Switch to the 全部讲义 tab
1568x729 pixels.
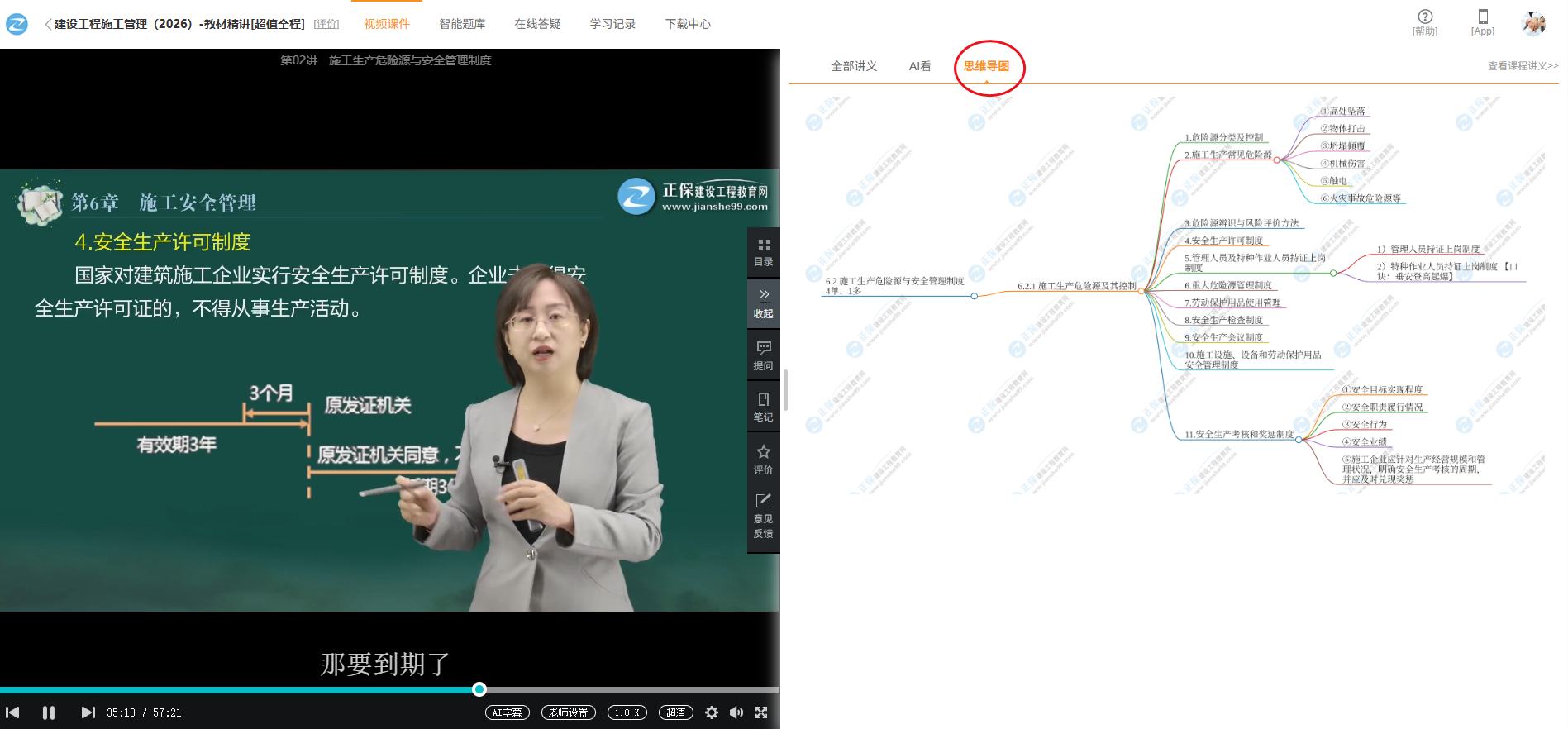854,66
